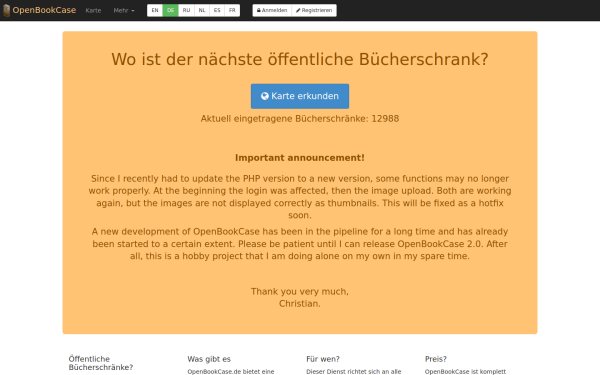Switch language to EN
Screen dimensions: 600x375
[x=155, y=10]
